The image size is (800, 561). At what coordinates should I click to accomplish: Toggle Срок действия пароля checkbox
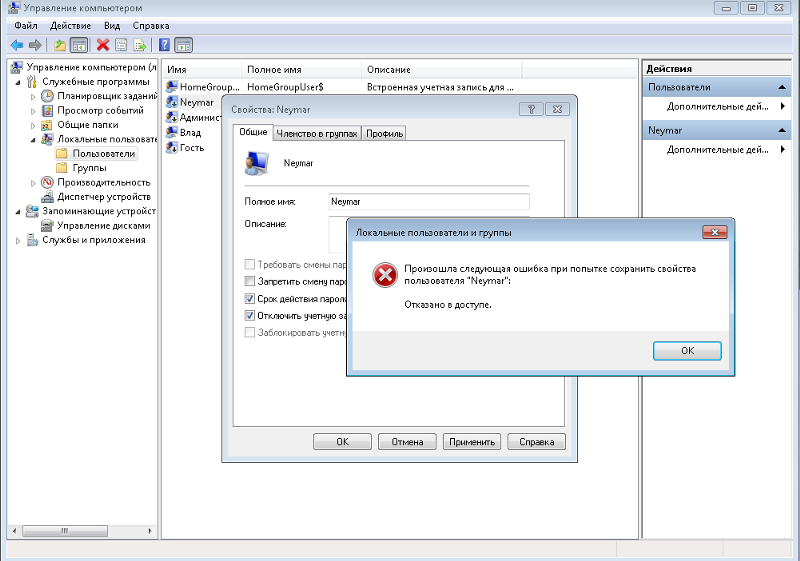click(249, 298)
